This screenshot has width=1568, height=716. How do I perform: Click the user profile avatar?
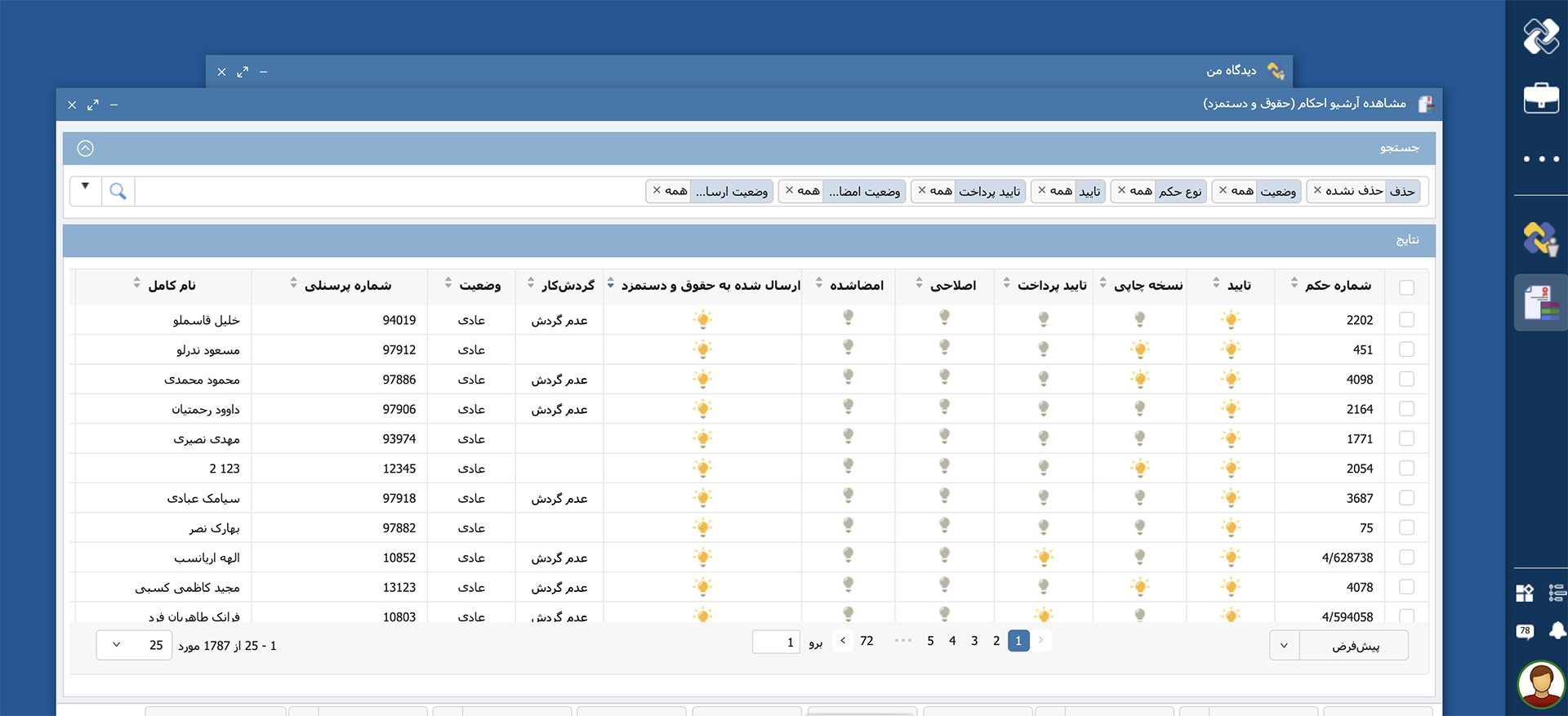(1541, 683)
